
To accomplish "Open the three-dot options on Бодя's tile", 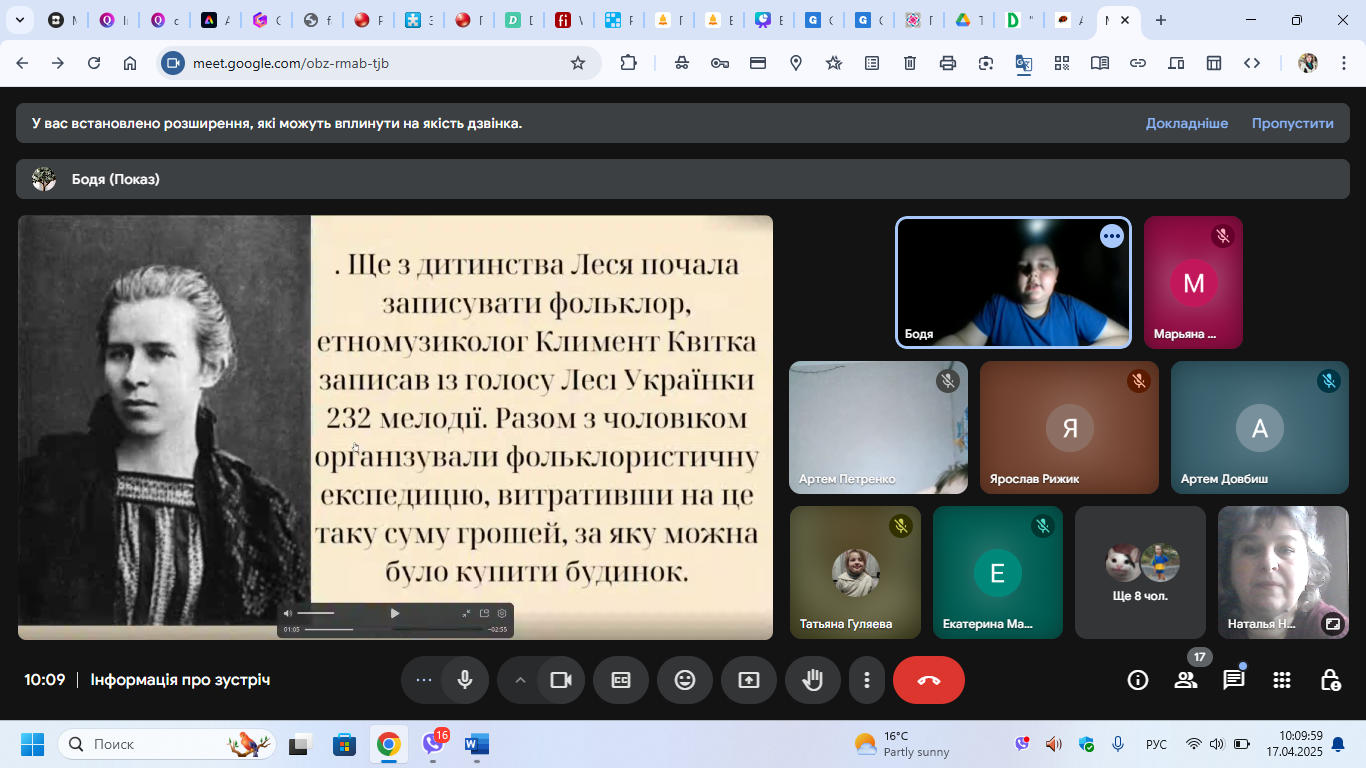I will click(1112, 236).
